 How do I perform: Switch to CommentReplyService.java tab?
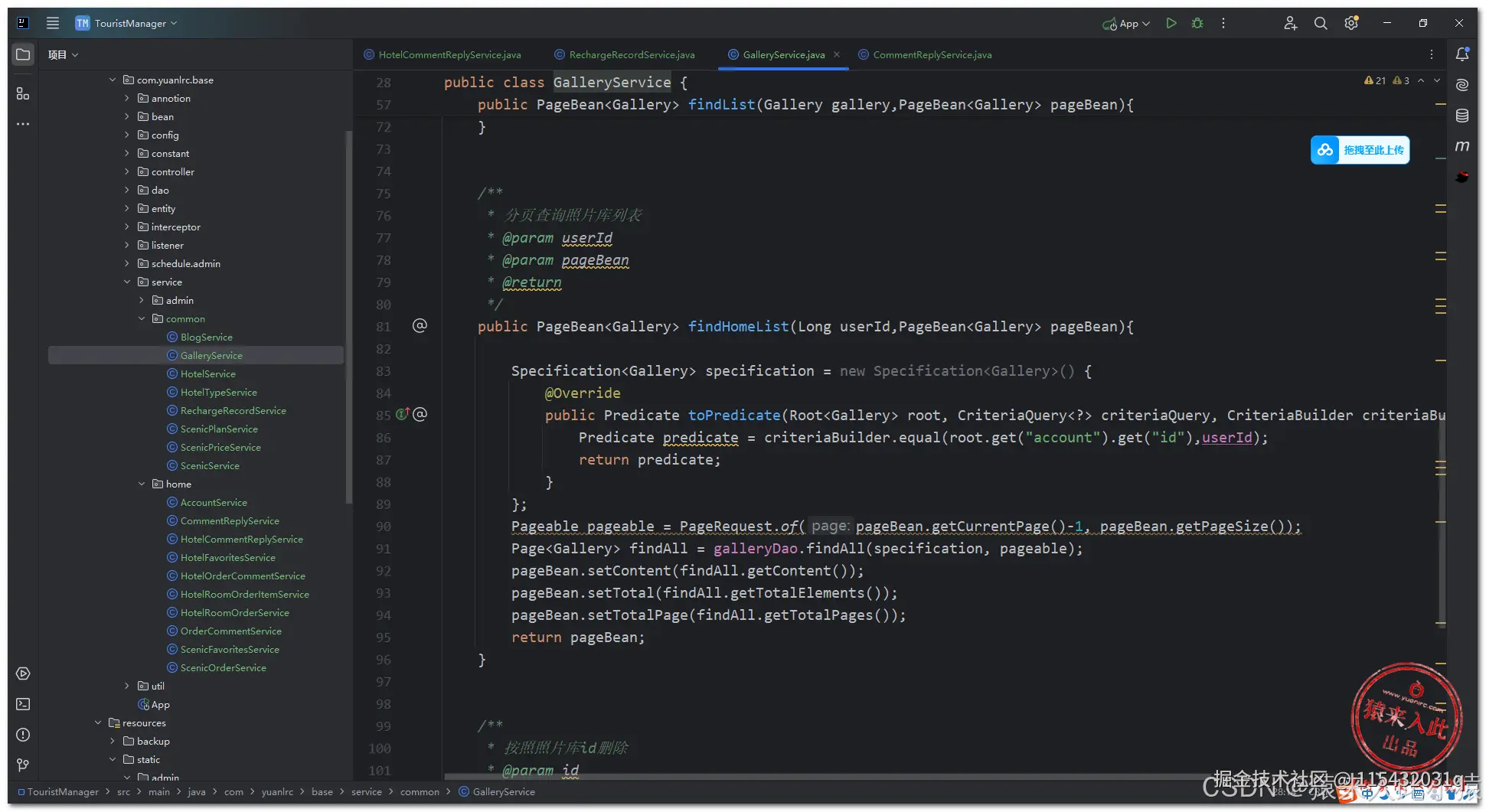coord(925,54)
